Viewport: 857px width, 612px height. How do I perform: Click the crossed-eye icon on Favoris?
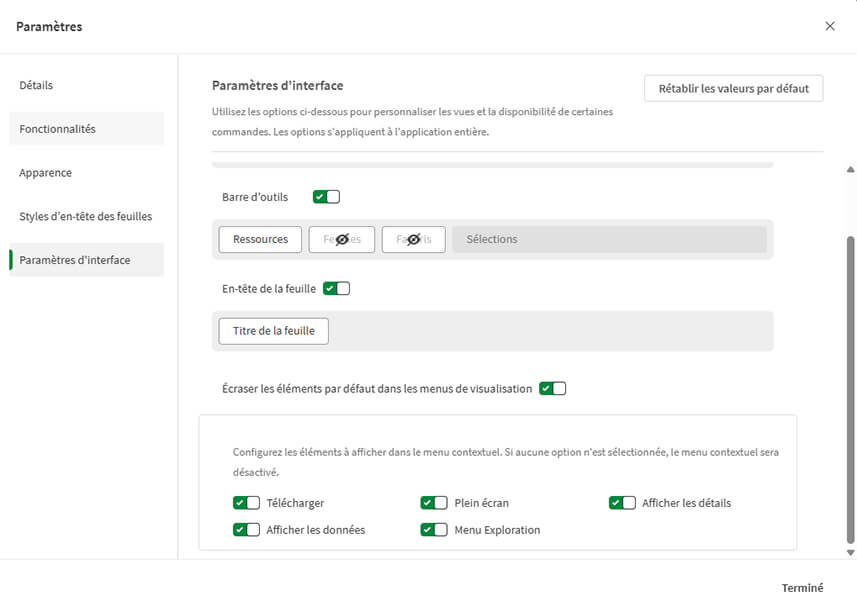tap(413, 239)
